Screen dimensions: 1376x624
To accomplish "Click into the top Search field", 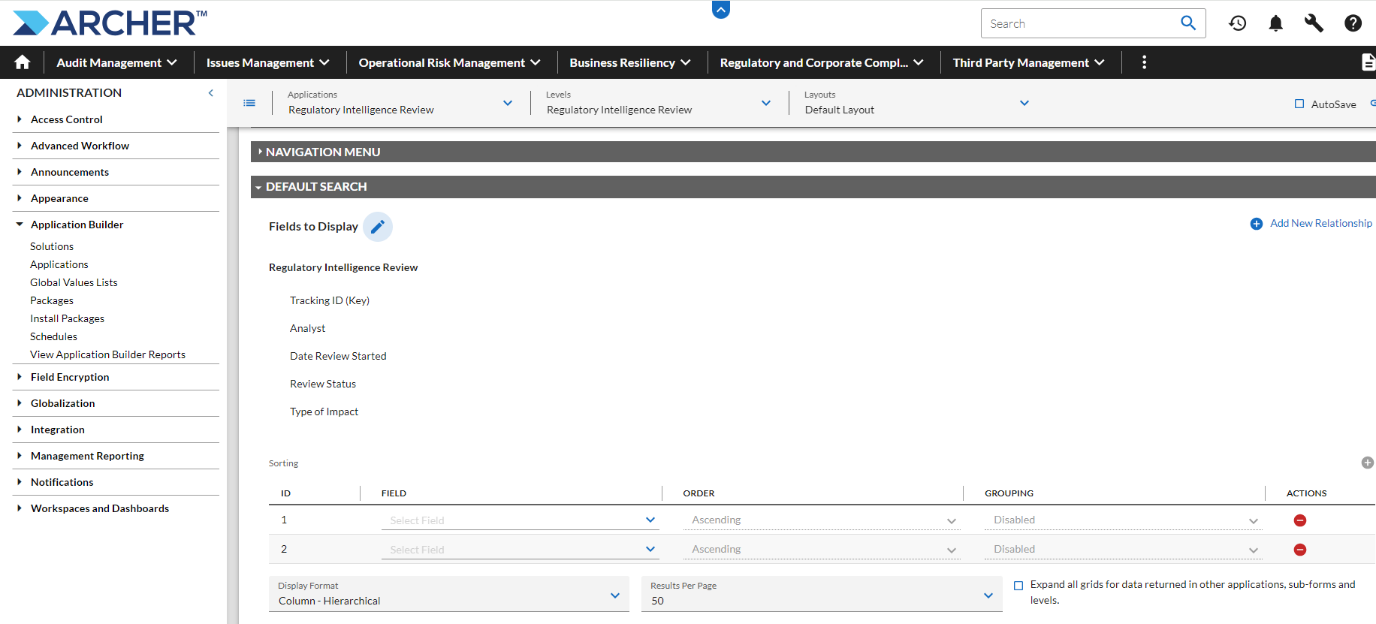I will pos(1080,23).
